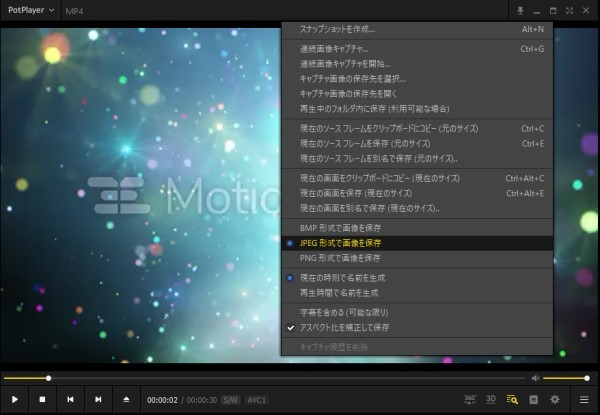This screenshot has width=600, height=415.
Task: Select 再生時間で名前を生成
Action: pos(417,293)
